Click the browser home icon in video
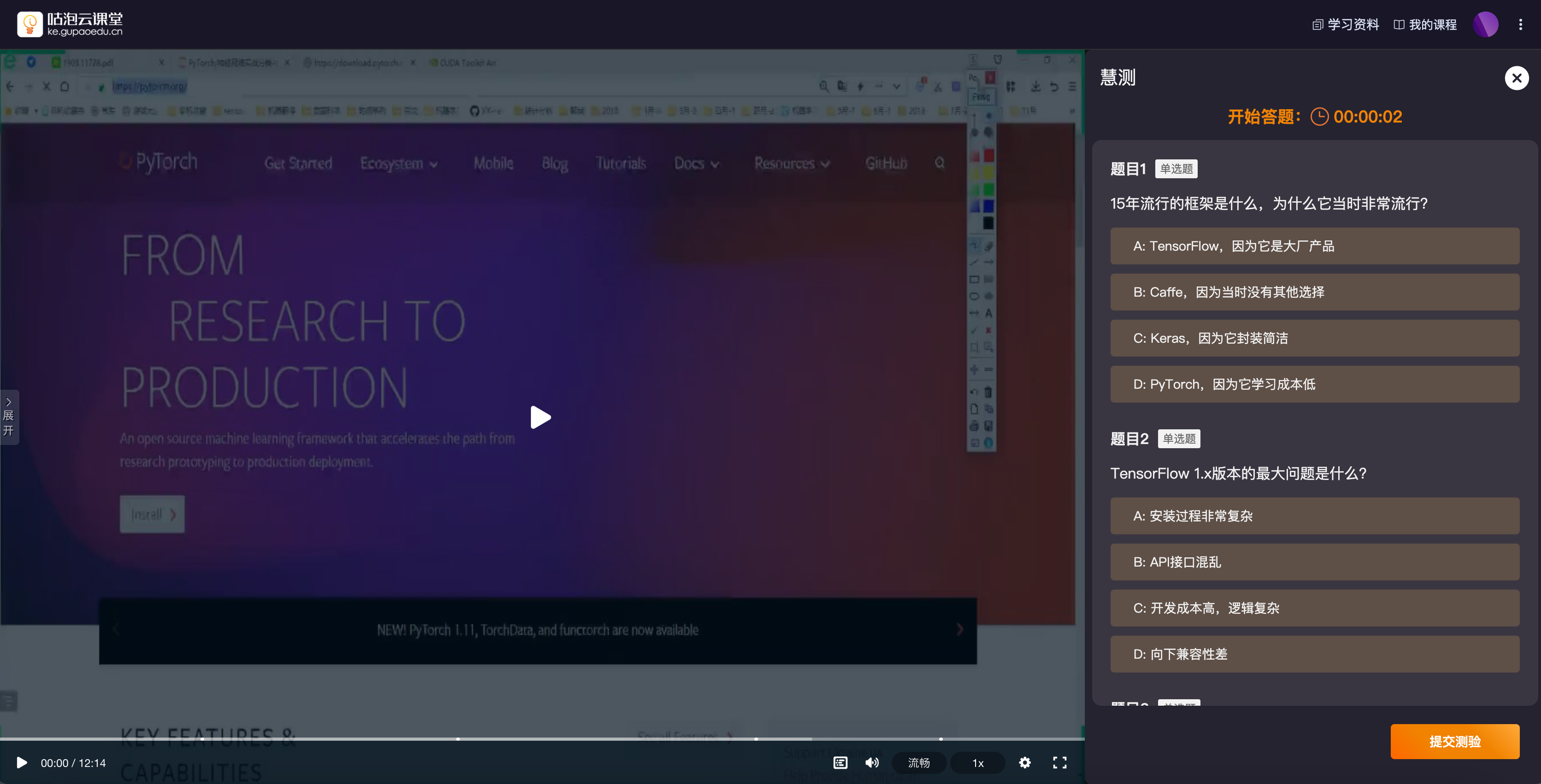 [65, 86]
